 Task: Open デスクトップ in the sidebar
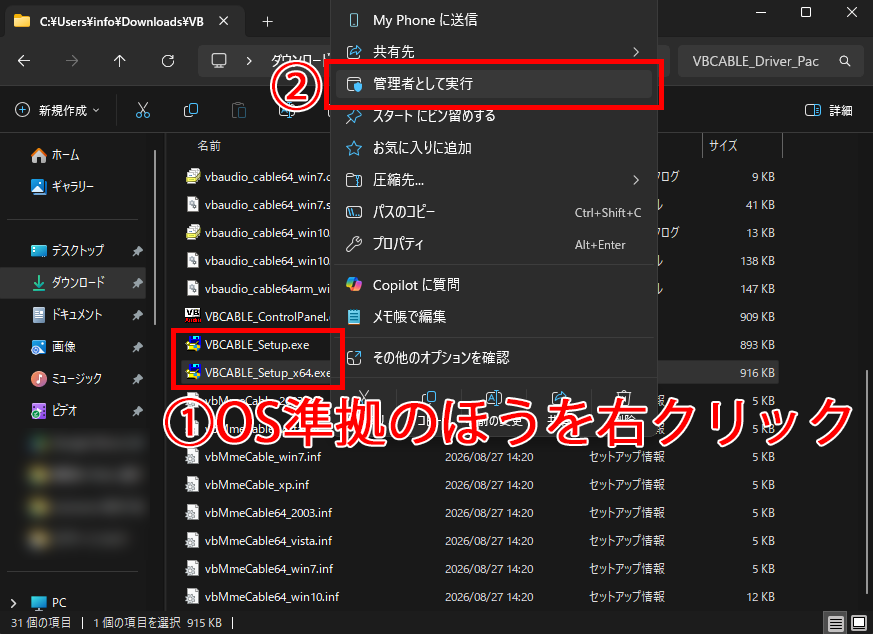[67, 250]
